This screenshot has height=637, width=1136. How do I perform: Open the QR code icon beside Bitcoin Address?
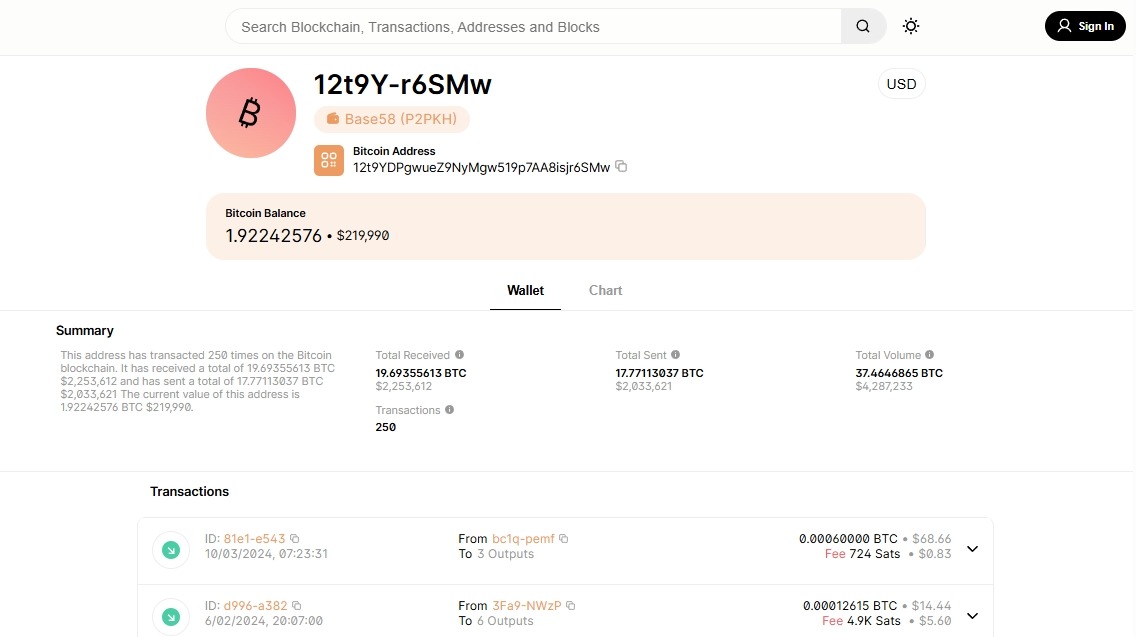pyautogui.click(x=329, y=160)
